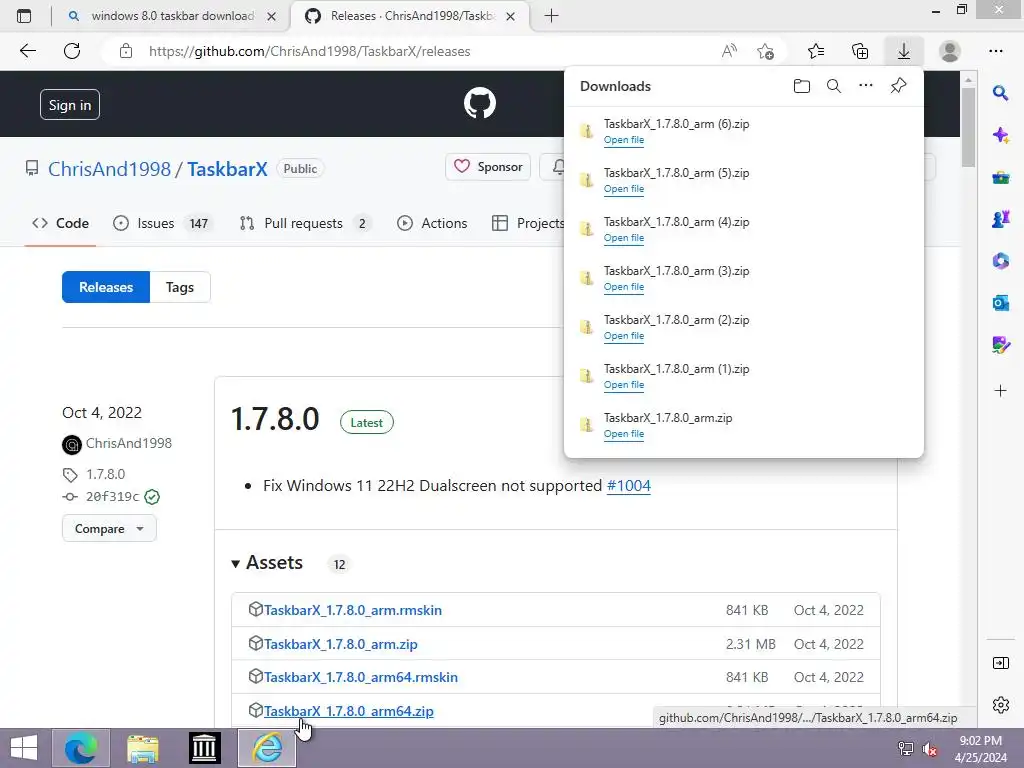Open file for TaskbarX_1.7.8.0_arm (6).zip
The image size is (1024, 768).
point(624,140)
